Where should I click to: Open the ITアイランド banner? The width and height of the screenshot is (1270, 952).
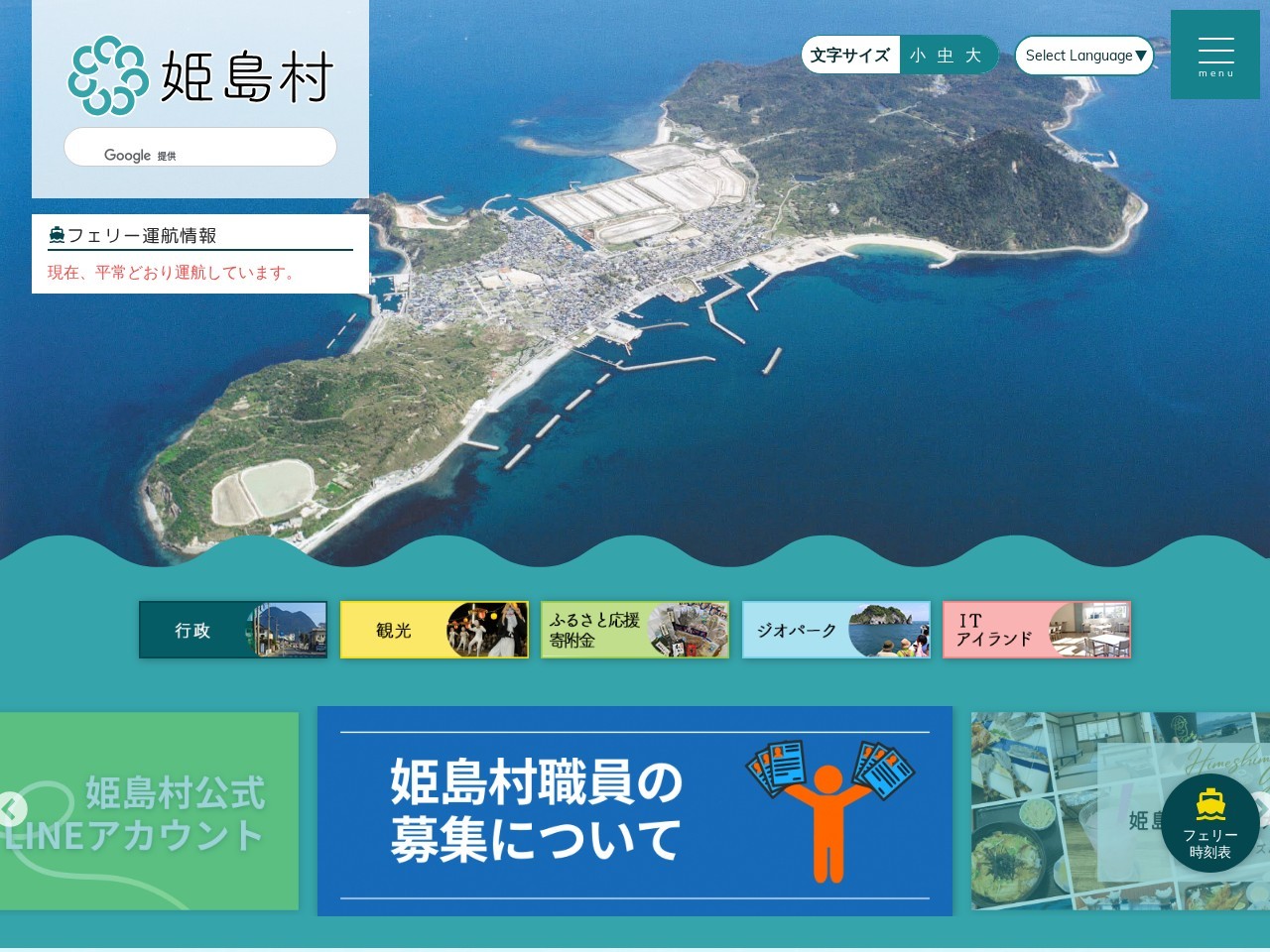(x=1037, y=630)
